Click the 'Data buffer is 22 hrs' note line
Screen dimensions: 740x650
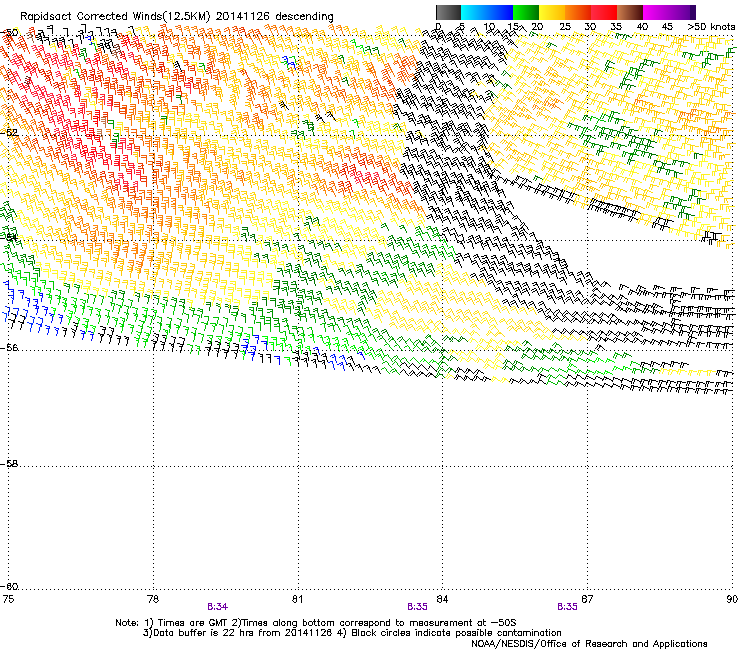coord(352,633)
